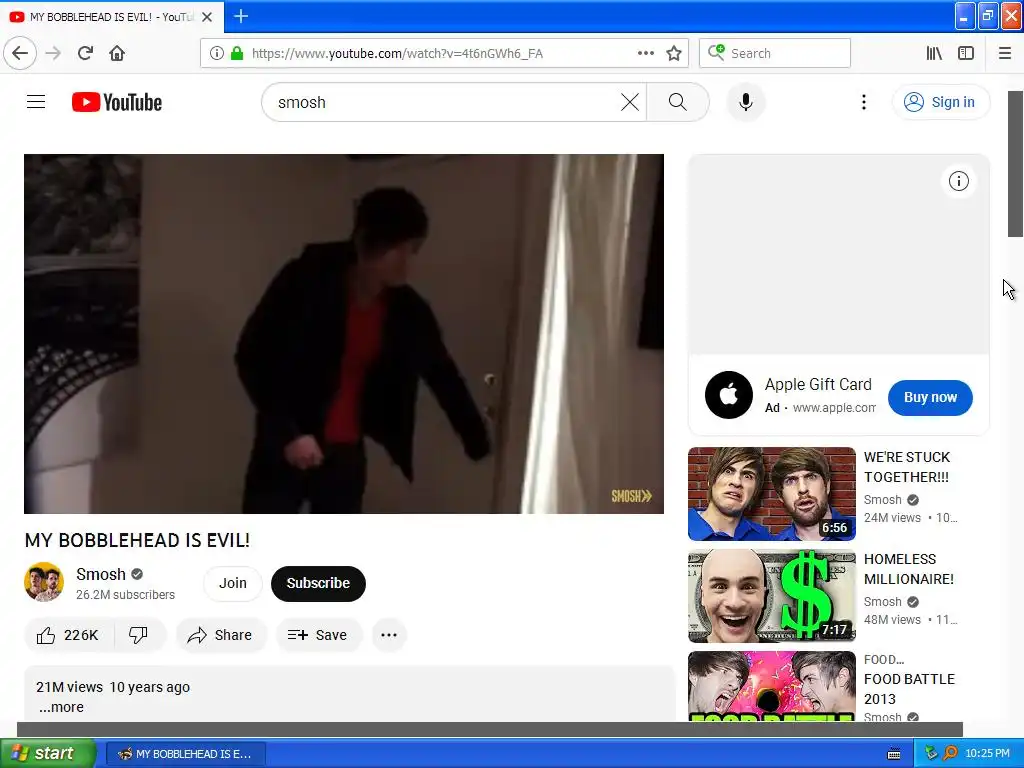Click the Smosh watermark in video

[632, 496]
